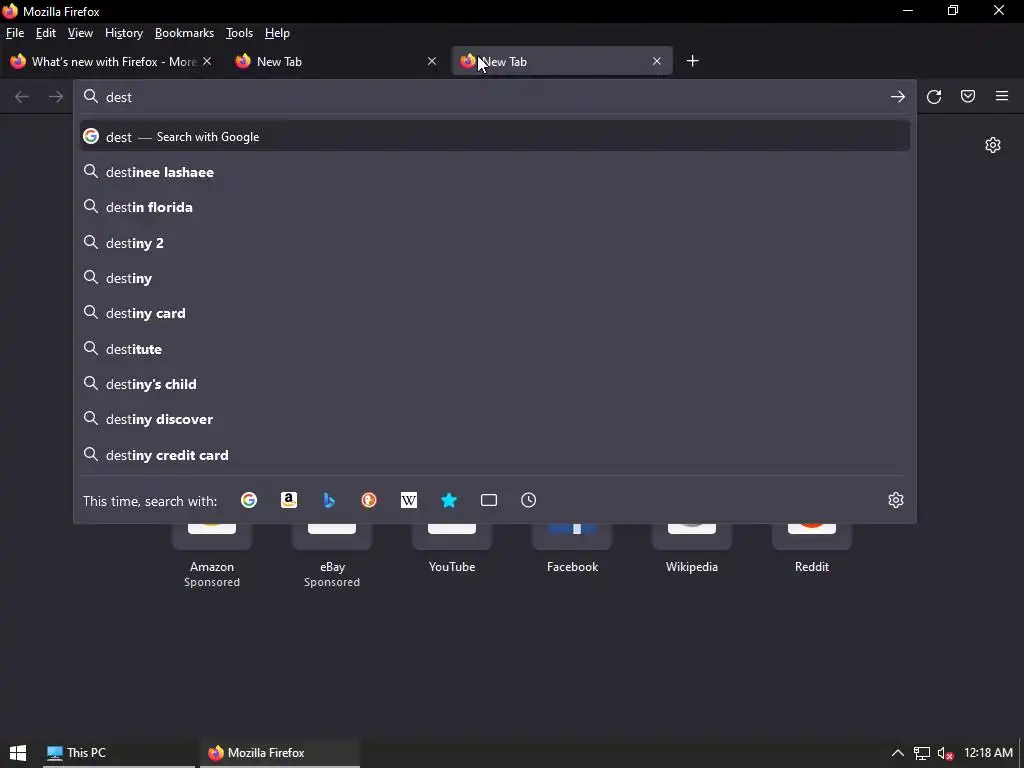Open the Tools menu
Viewport: 1024px width, 768px height.
point(239,33)
